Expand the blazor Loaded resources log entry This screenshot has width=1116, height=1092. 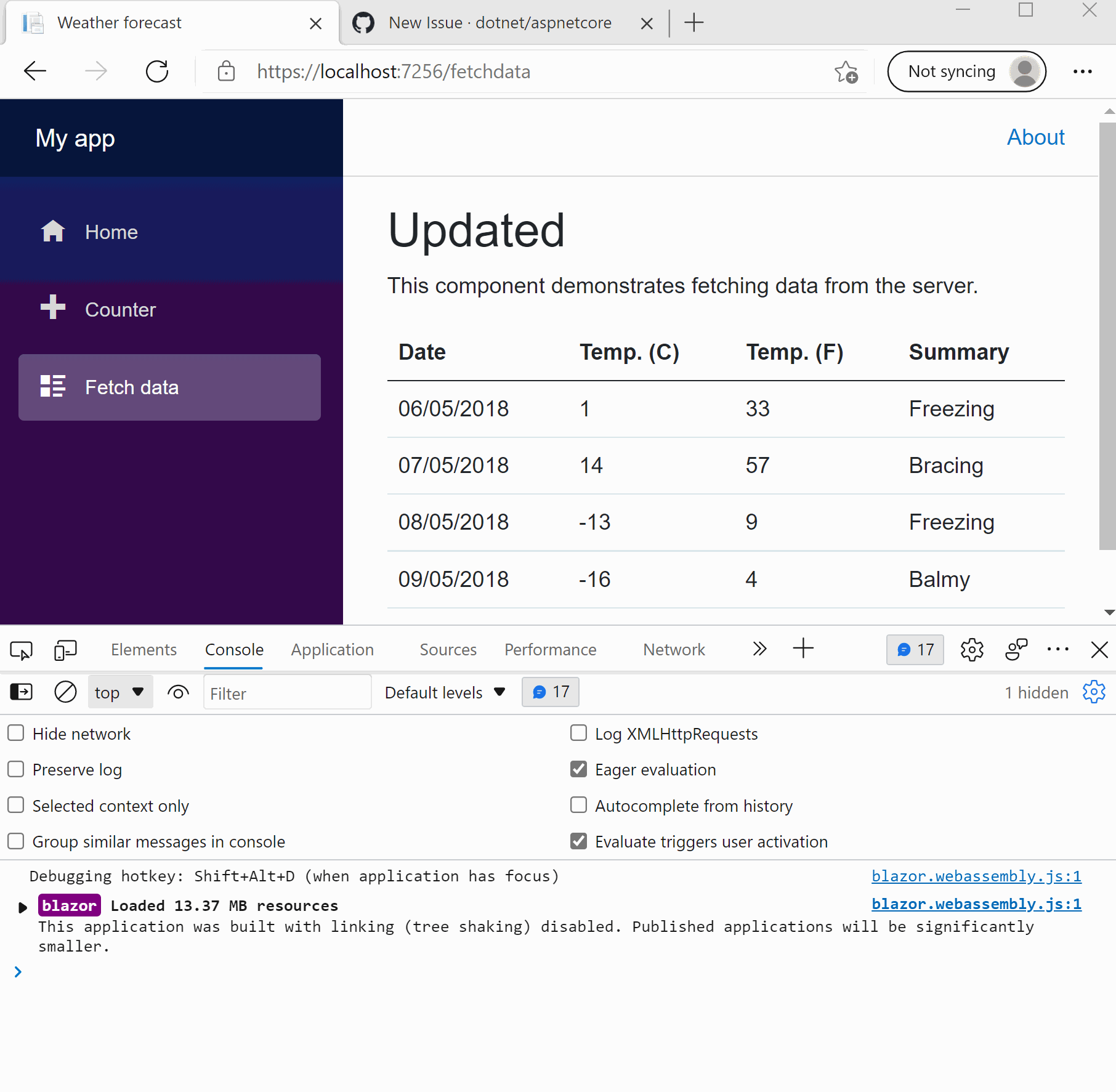pos(23,905)
